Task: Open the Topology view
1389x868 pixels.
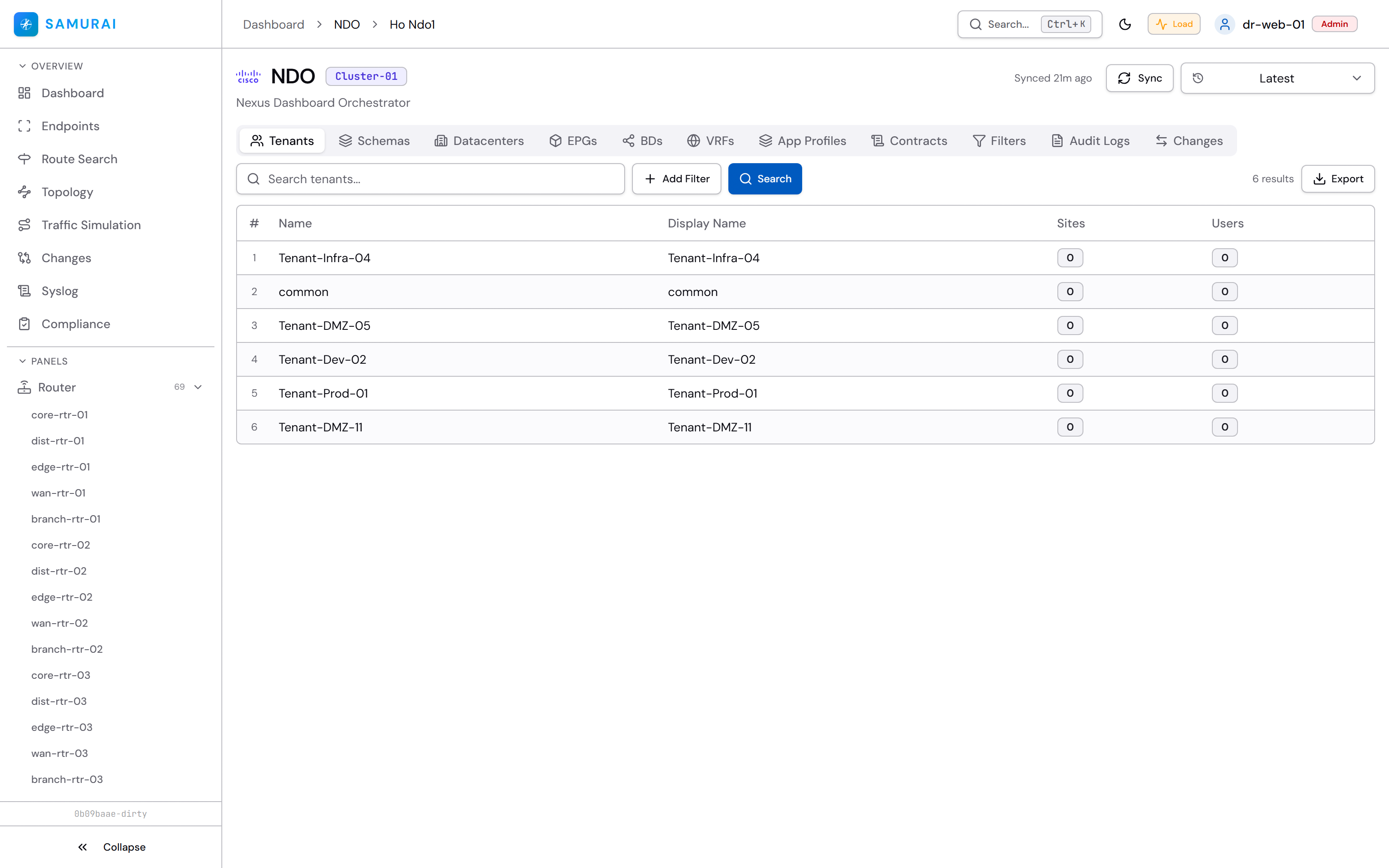Action: [111, 192]
